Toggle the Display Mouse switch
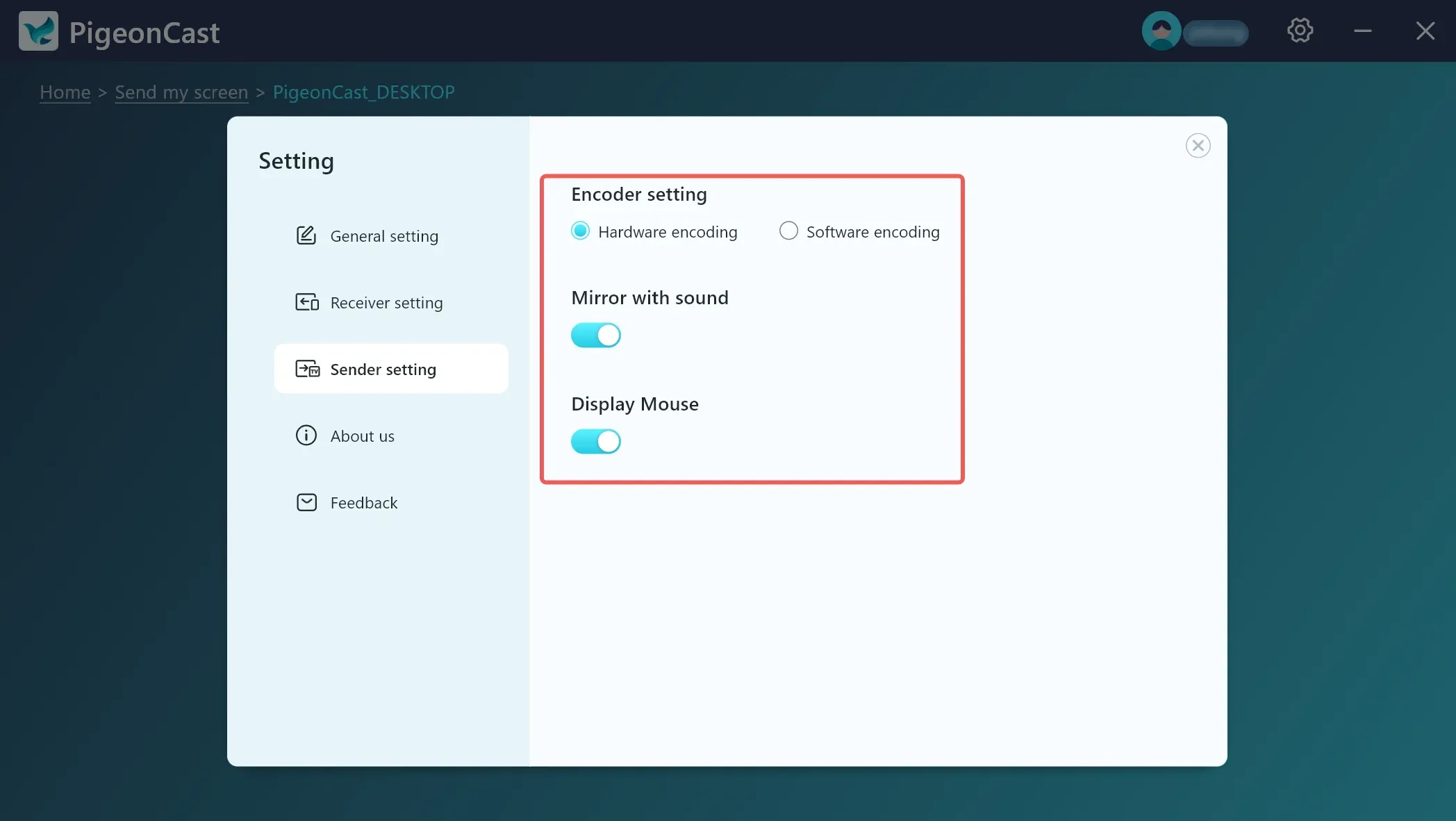The width and height of the screenshot is (1456, 821). coord(596,442)
